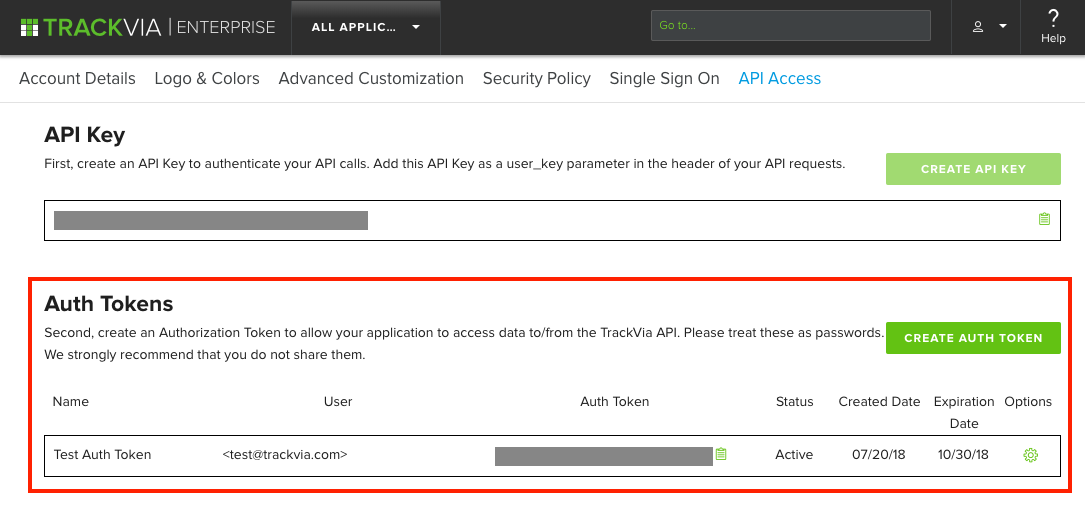Image resolution: width=1085 pixels, height=523 pixels.
Task: Click the masked auth token value
Action: [x=603, y=456]
